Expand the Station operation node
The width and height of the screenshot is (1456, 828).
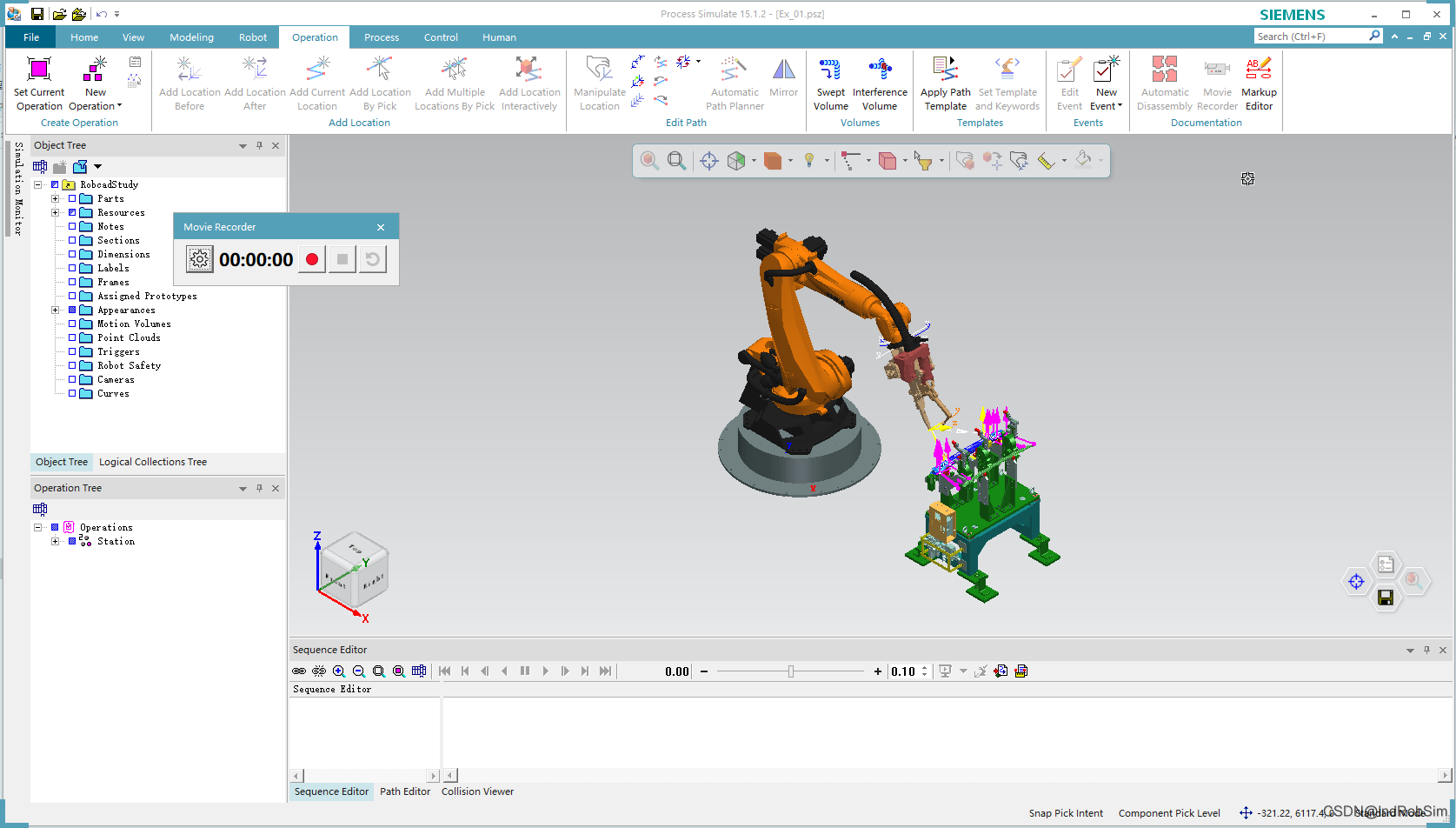click(x=56, y=541)
